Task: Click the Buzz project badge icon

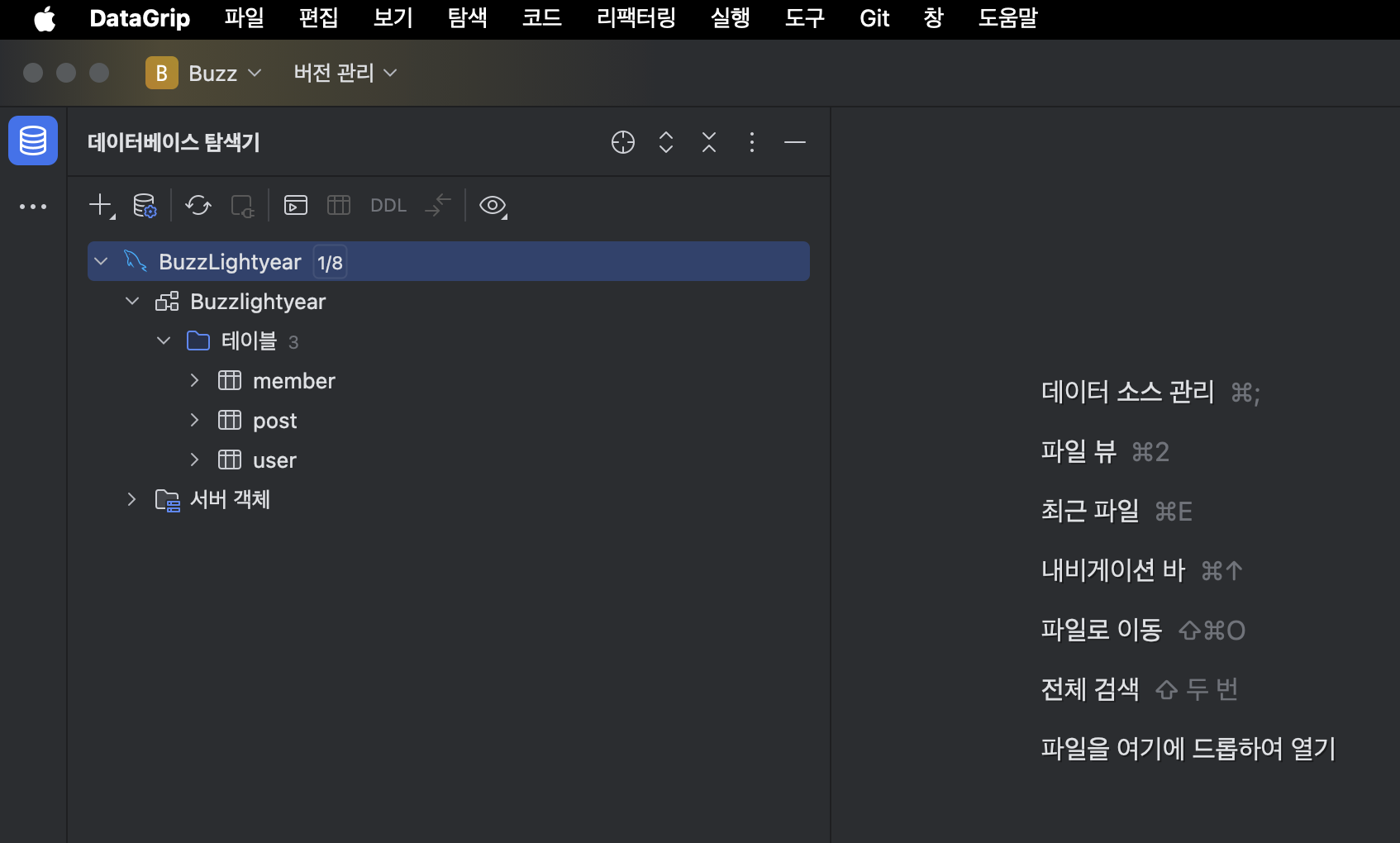Action: 162,73
